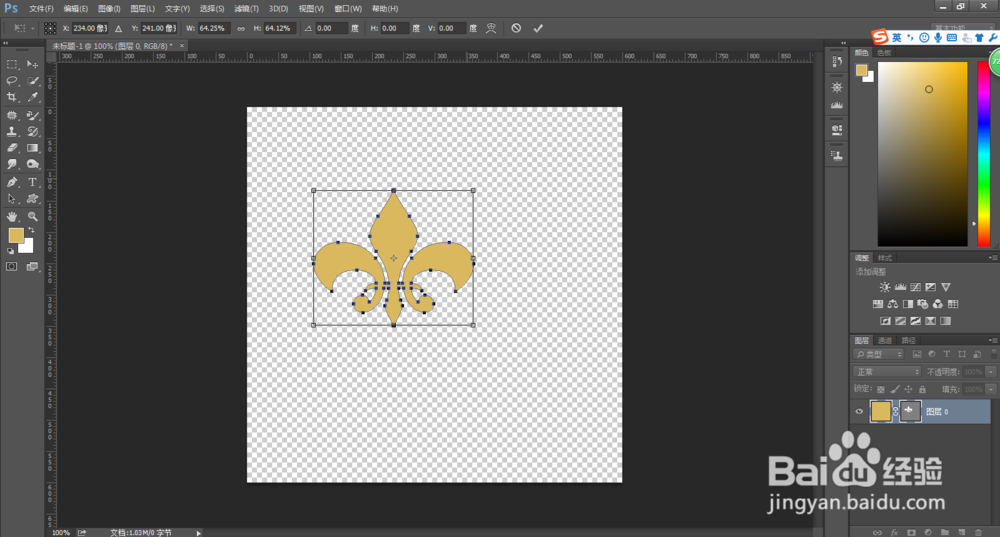Open the Adjustments panel flyout menu
The width and height of the screenshot is (1000, 537).
(x=993, y=258)
